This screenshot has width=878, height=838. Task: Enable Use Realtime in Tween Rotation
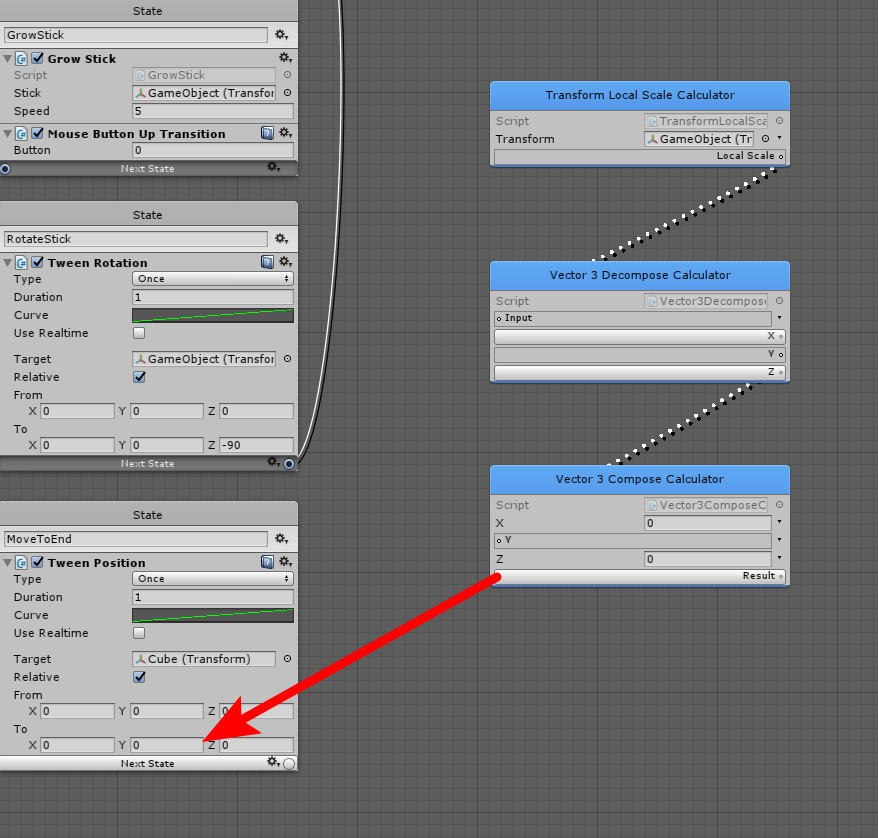click(x=139, y=333)
